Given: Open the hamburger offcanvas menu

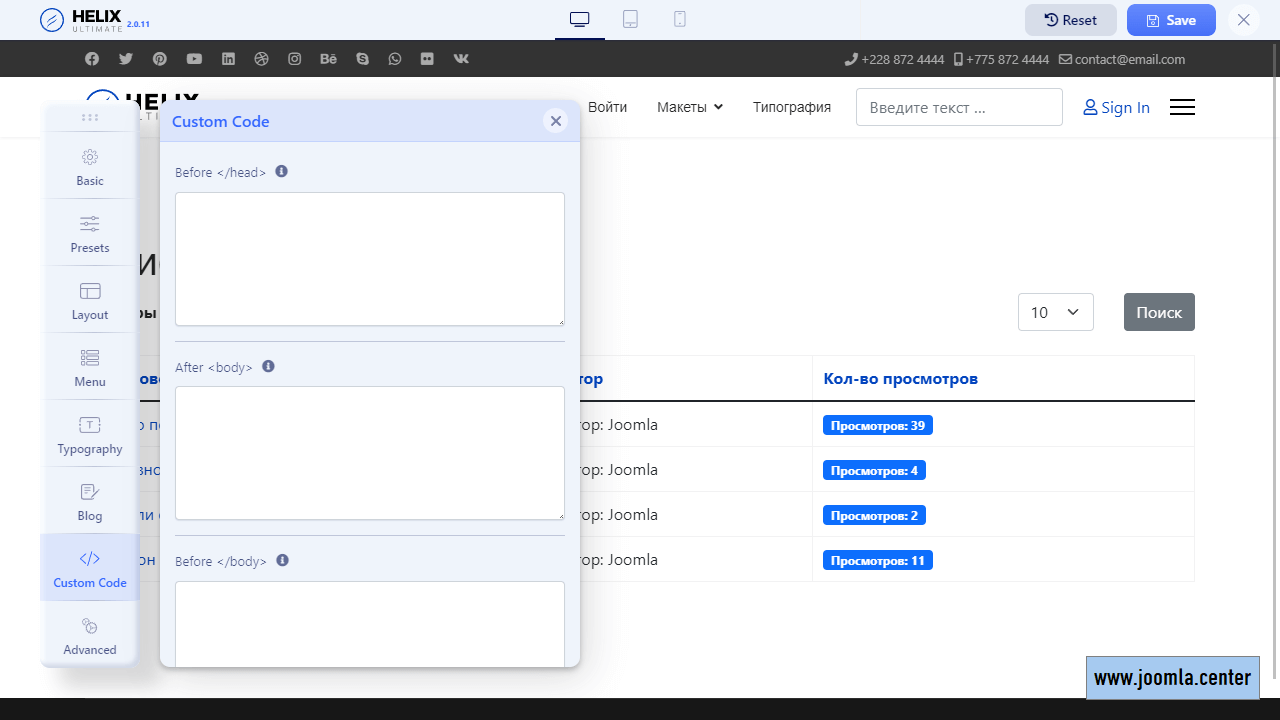Looking at the screenshot, I should 1182,107.
